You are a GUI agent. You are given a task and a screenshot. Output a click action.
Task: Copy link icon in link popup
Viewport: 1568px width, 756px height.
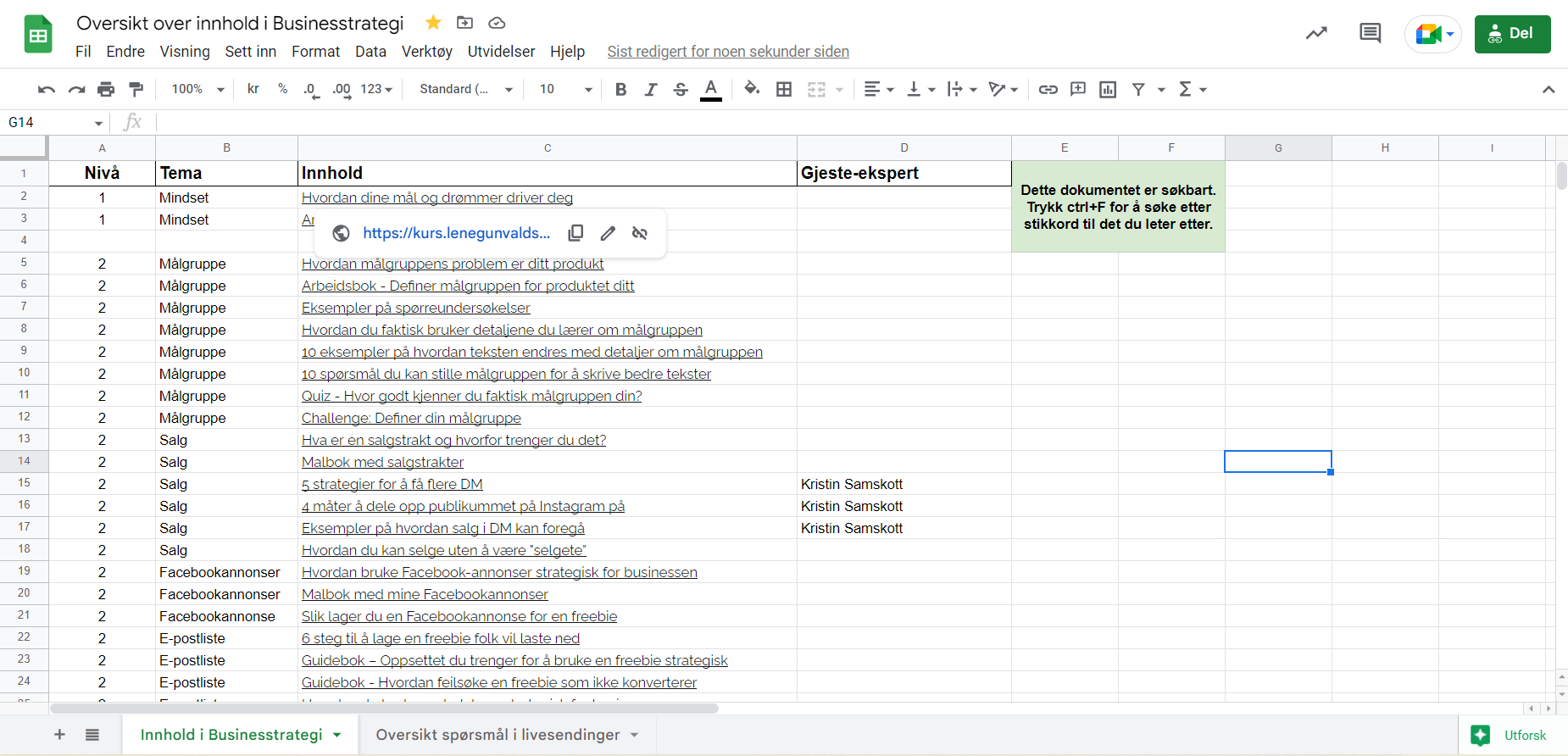[575, 233]
